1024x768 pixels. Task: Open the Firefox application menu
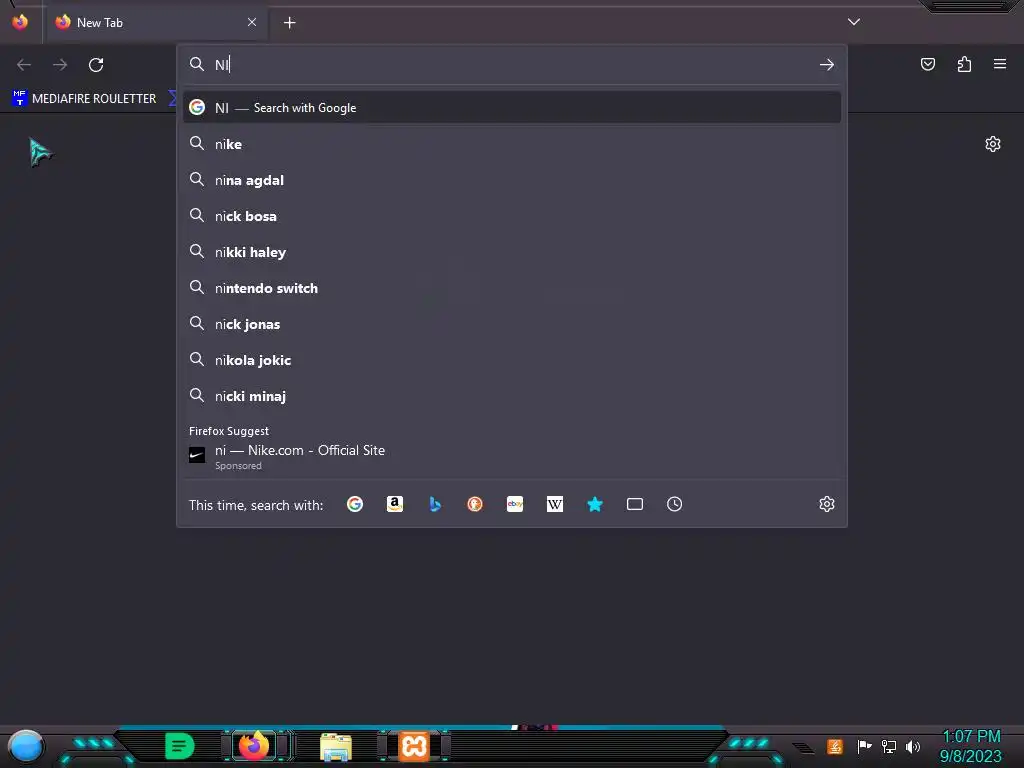[1000, 64]
